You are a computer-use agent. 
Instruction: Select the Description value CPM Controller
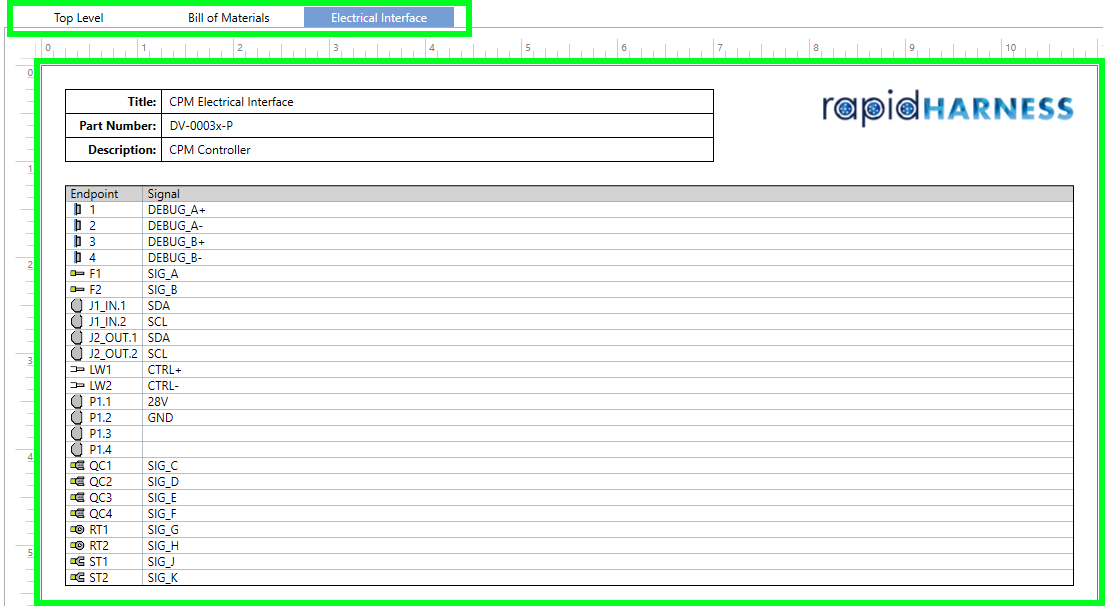point(210,149)
